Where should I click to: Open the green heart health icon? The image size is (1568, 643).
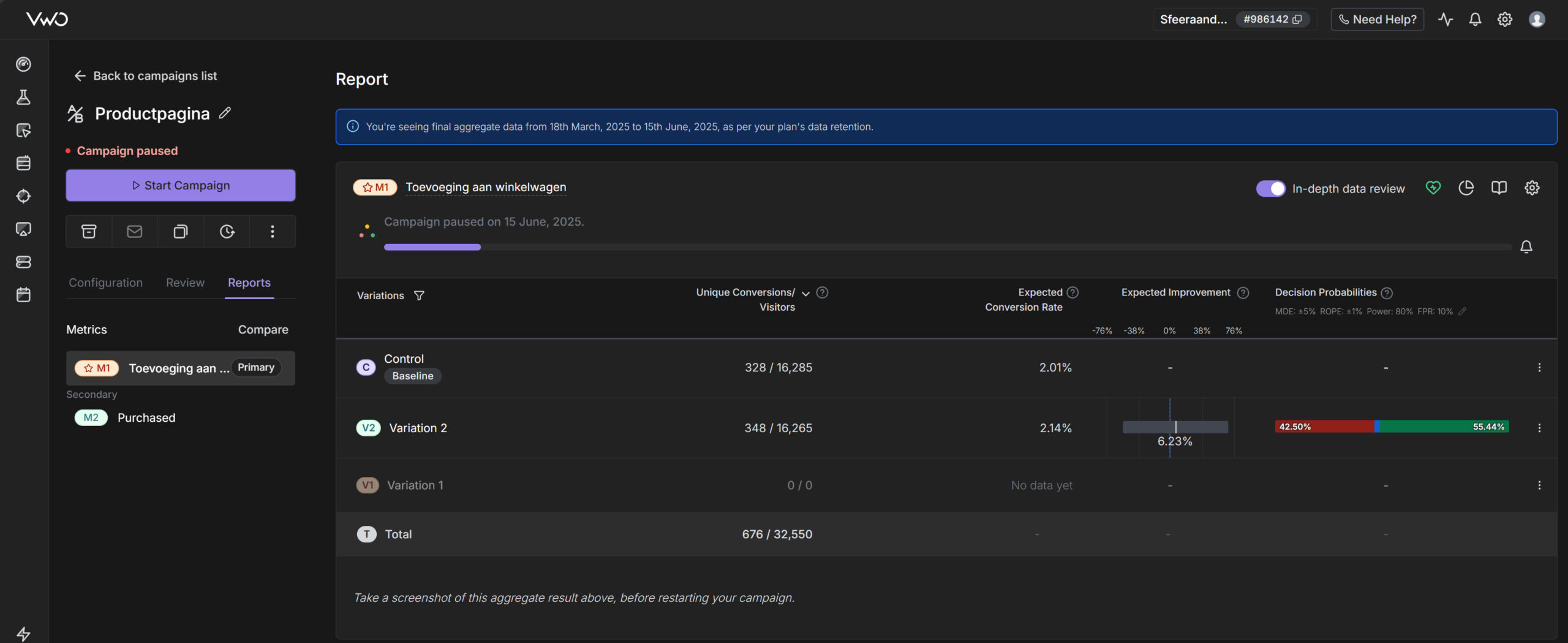(1433, 188)
